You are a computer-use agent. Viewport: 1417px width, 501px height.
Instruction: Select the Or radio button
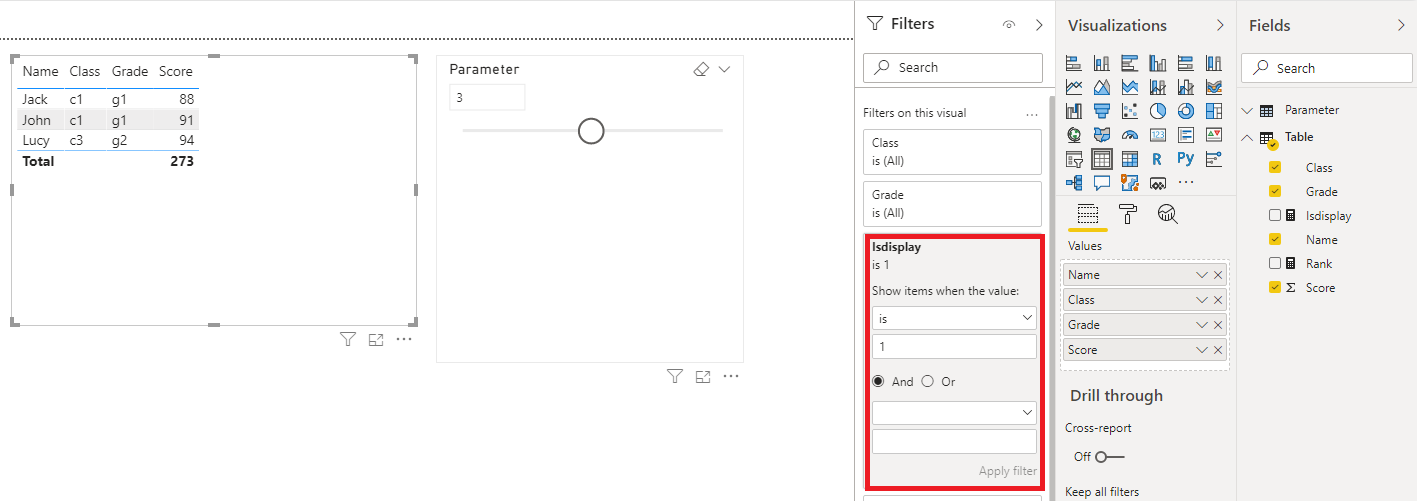click(927, 381)
